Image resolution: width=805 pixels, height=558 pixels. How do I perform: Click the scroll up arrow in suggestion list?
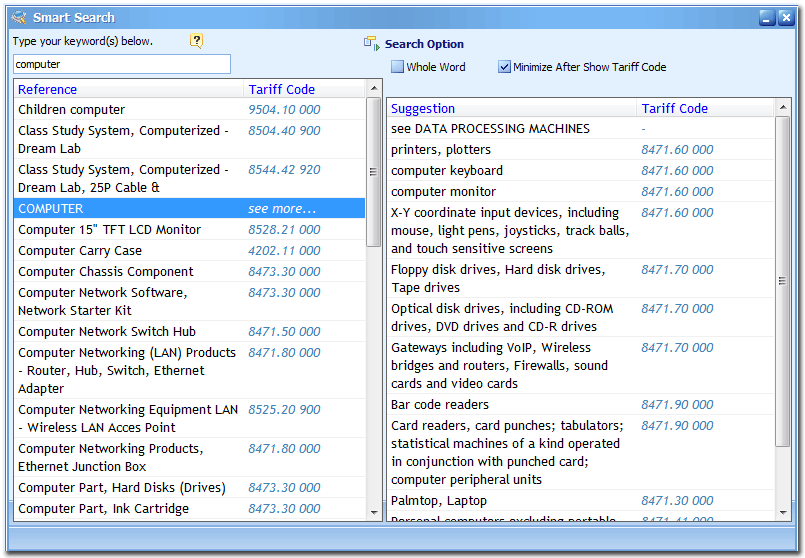(x=783, y=106)
